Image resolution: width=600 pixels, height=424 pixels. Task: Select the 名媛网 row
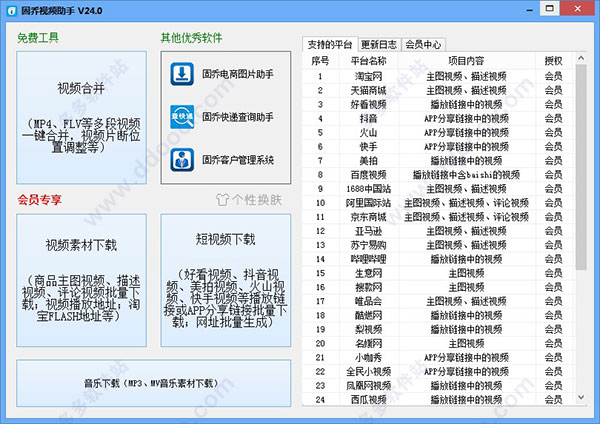(439, 343)
